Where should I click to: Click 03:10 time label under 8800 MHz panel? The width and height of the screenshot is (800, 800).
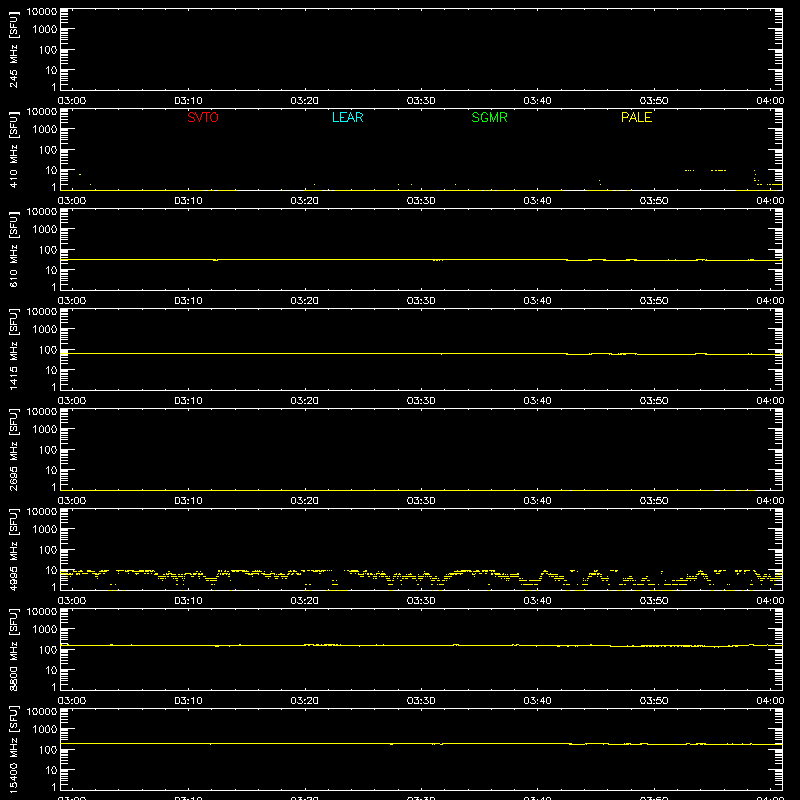point(188,701)
